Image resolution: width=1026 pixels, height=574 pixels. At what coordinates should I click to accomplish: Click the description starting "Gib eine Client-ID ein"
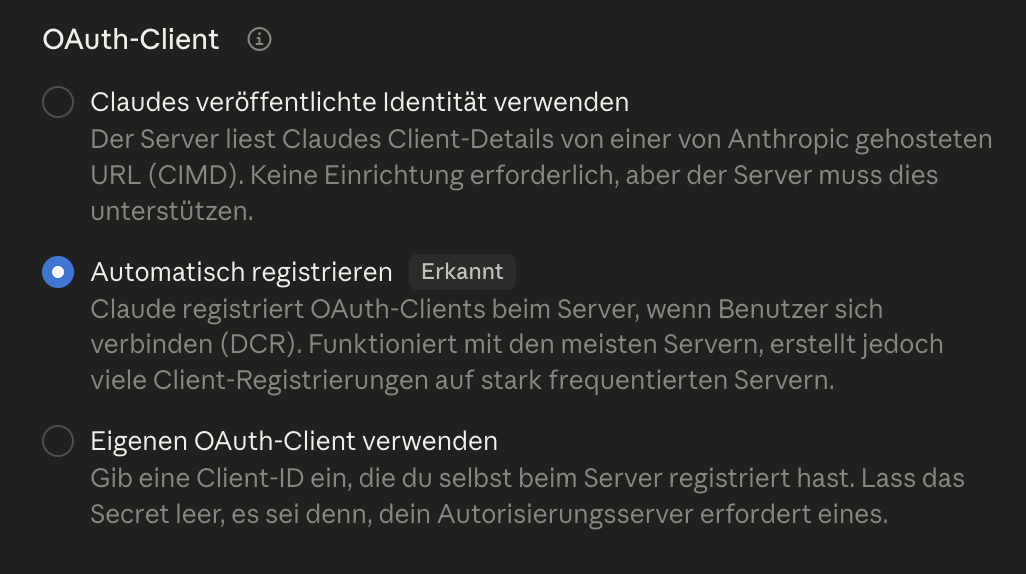(527, 496)
